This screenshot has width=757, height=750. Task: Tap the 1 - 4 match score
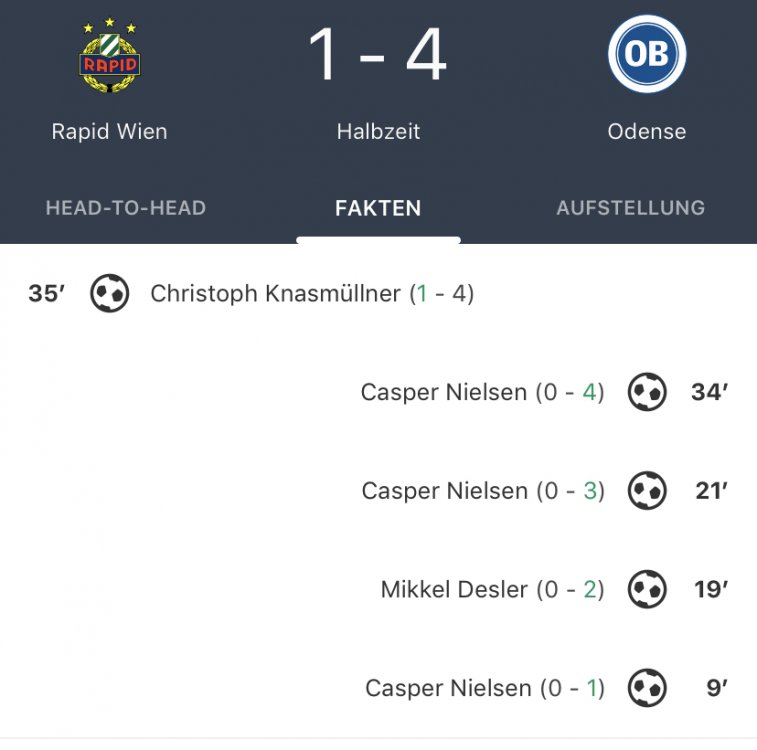click(x=378, y=55)
